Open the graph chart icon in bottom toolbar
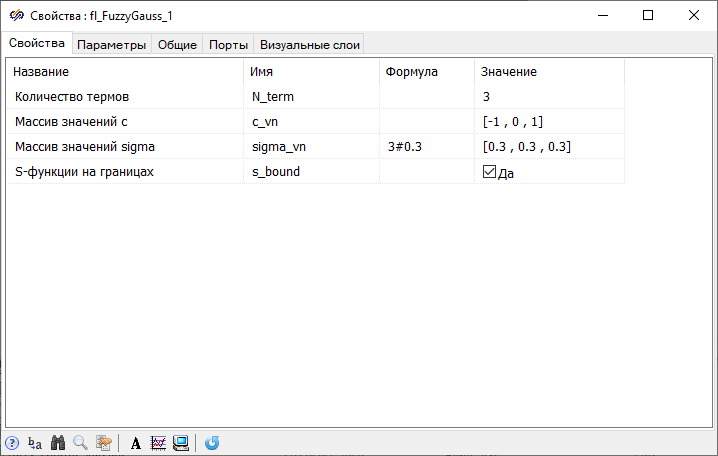The image size is (718, 456). pos(158,443)
